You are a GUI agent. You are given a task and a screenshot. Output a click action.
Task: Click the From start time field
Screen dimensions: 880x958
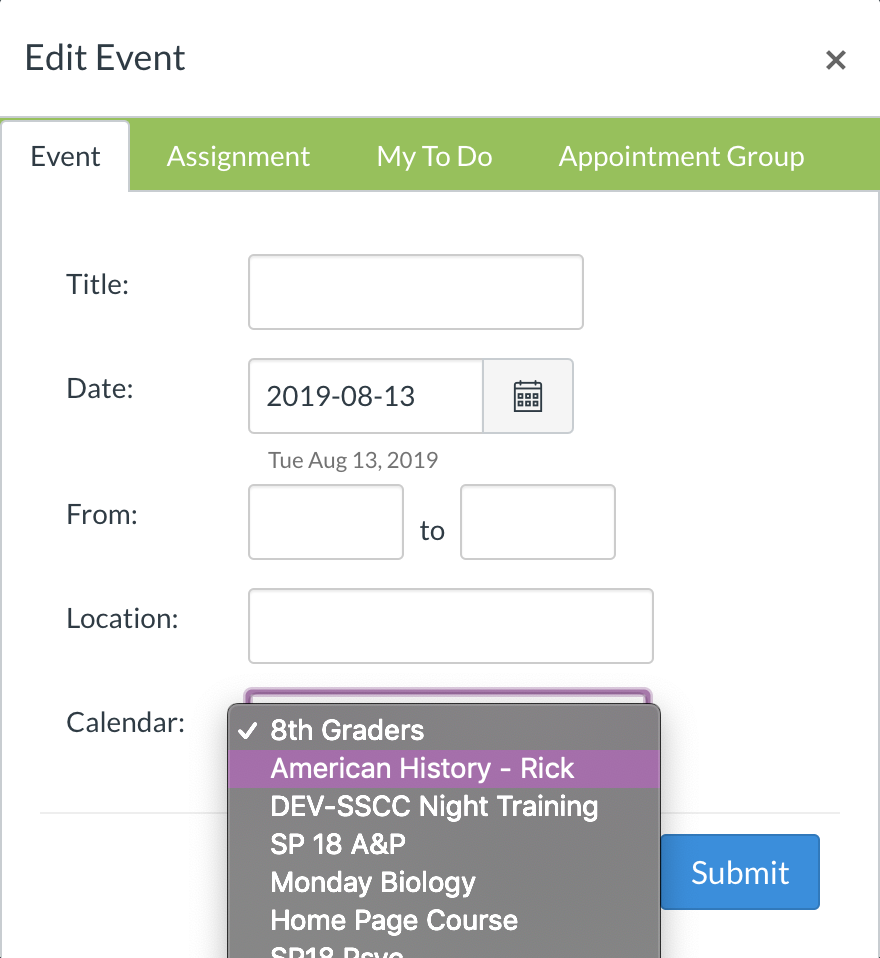[x=326, y=522]
